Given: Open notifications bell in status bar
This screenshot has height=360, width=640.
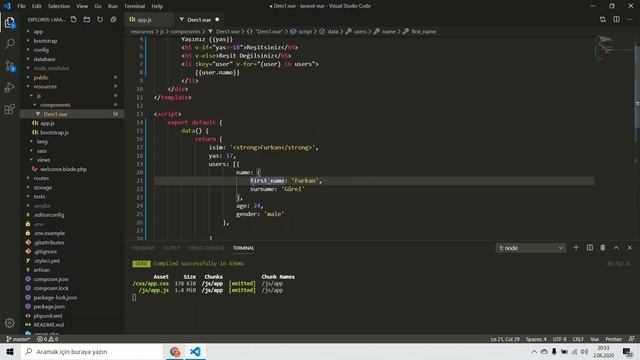Looking at the screenshot, I should pyautogui.click(x=632, y=339).
